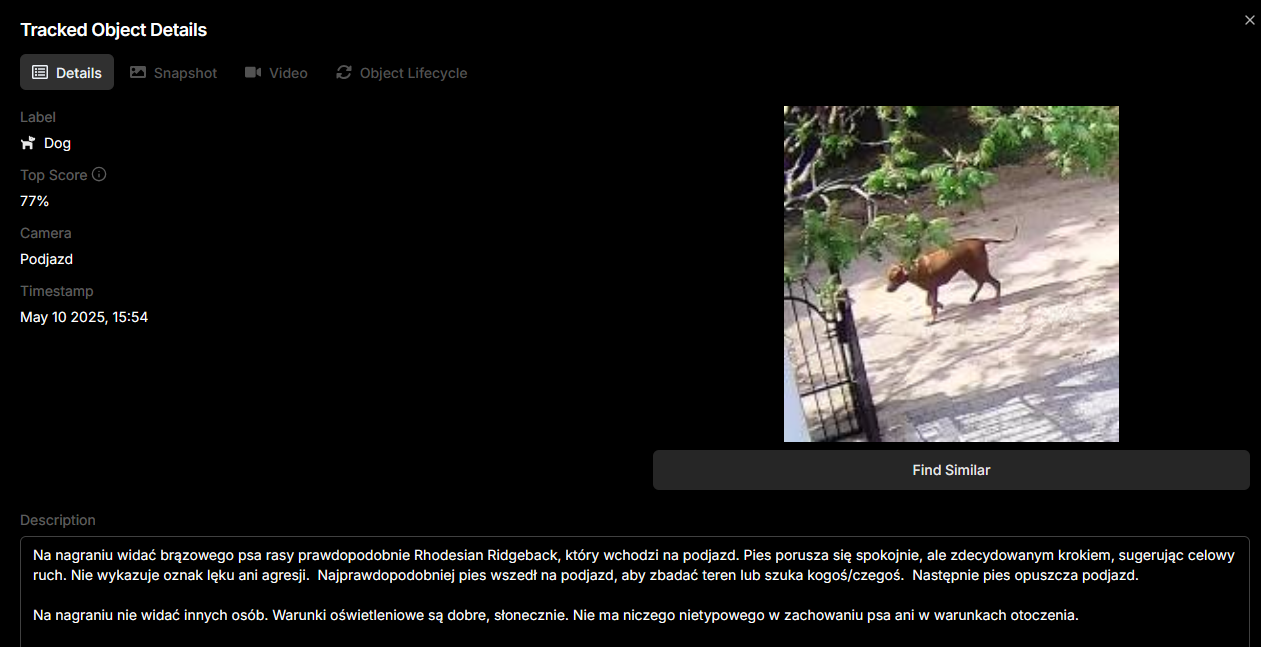The width and height of the screenshot is (1261, 647).
Task: Click the brown dog snapshot image
Action: 951,274
